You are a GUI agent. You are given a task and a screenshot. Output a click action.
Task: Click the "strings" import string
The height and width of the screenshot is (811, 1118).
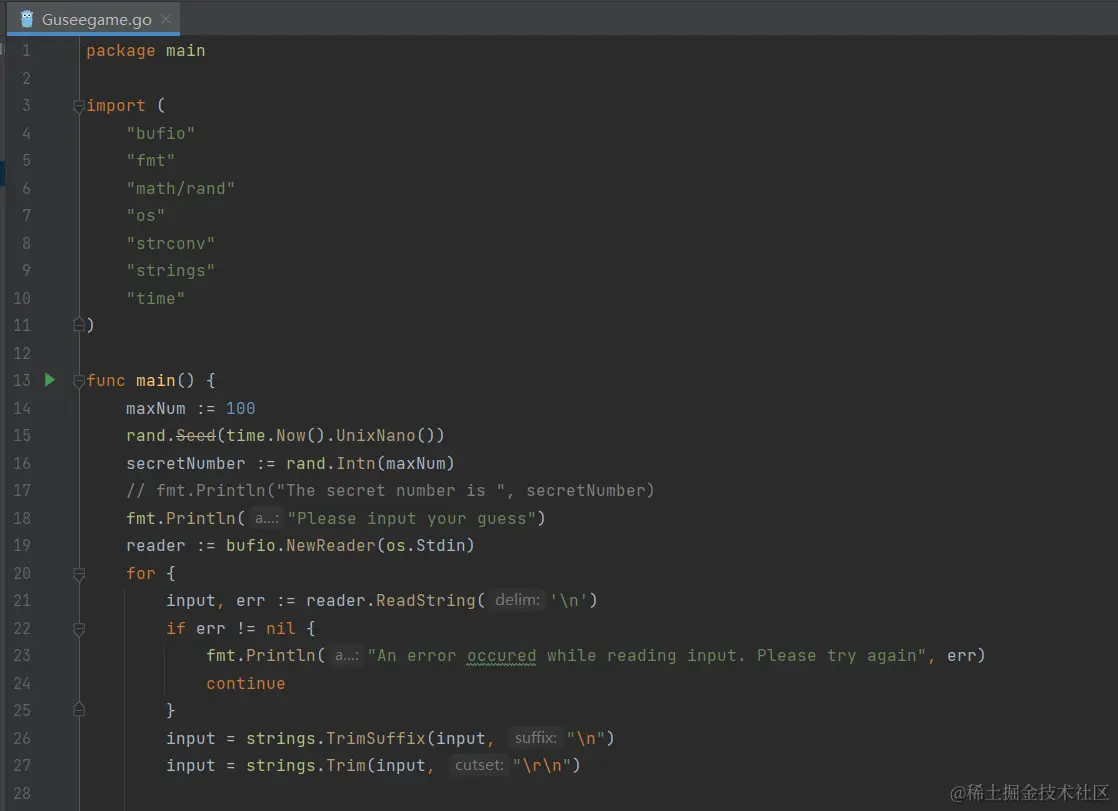[x=170, y=271]
